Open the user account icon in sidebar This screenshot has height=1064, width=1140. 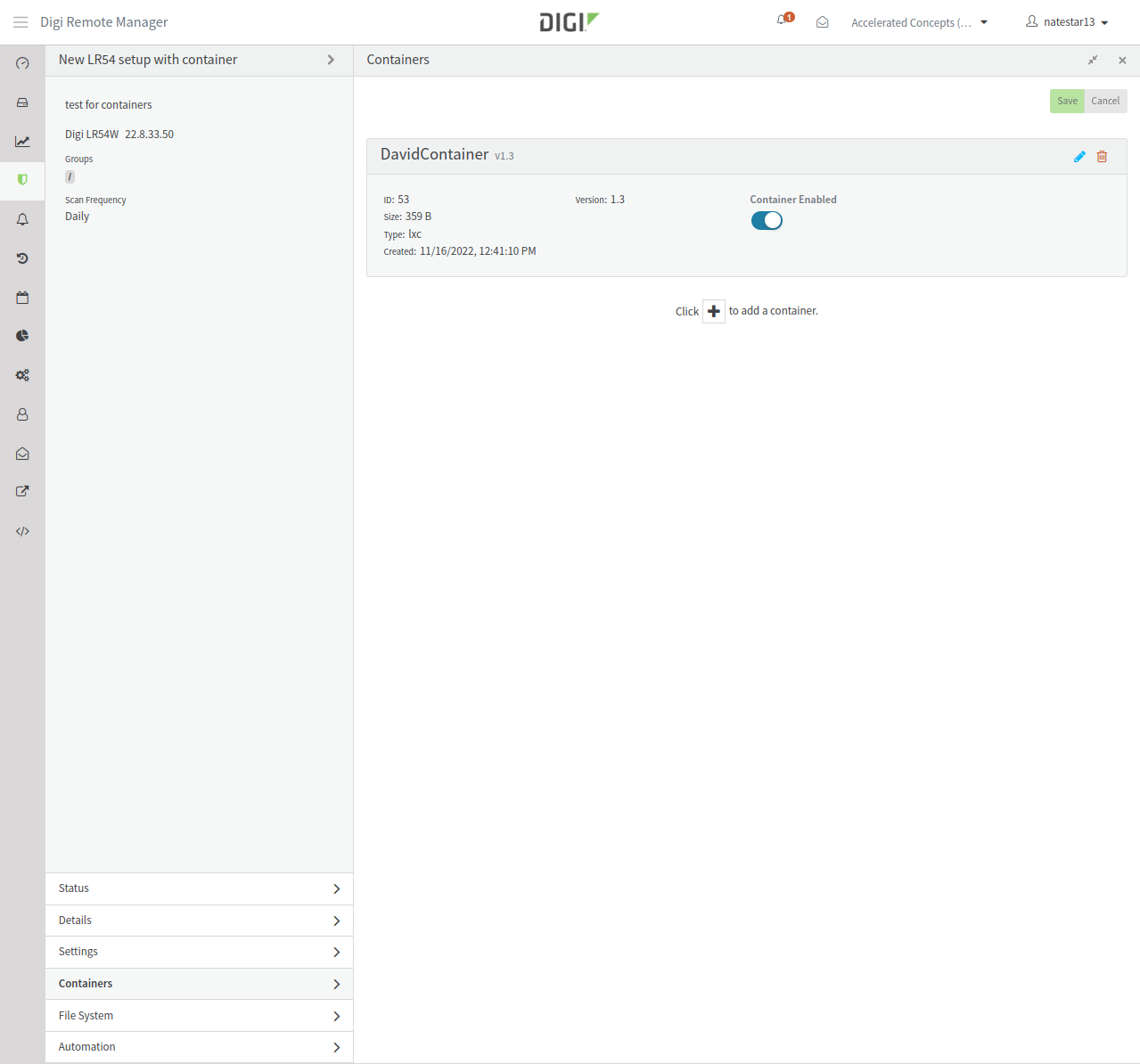click(x=22, y=414)
